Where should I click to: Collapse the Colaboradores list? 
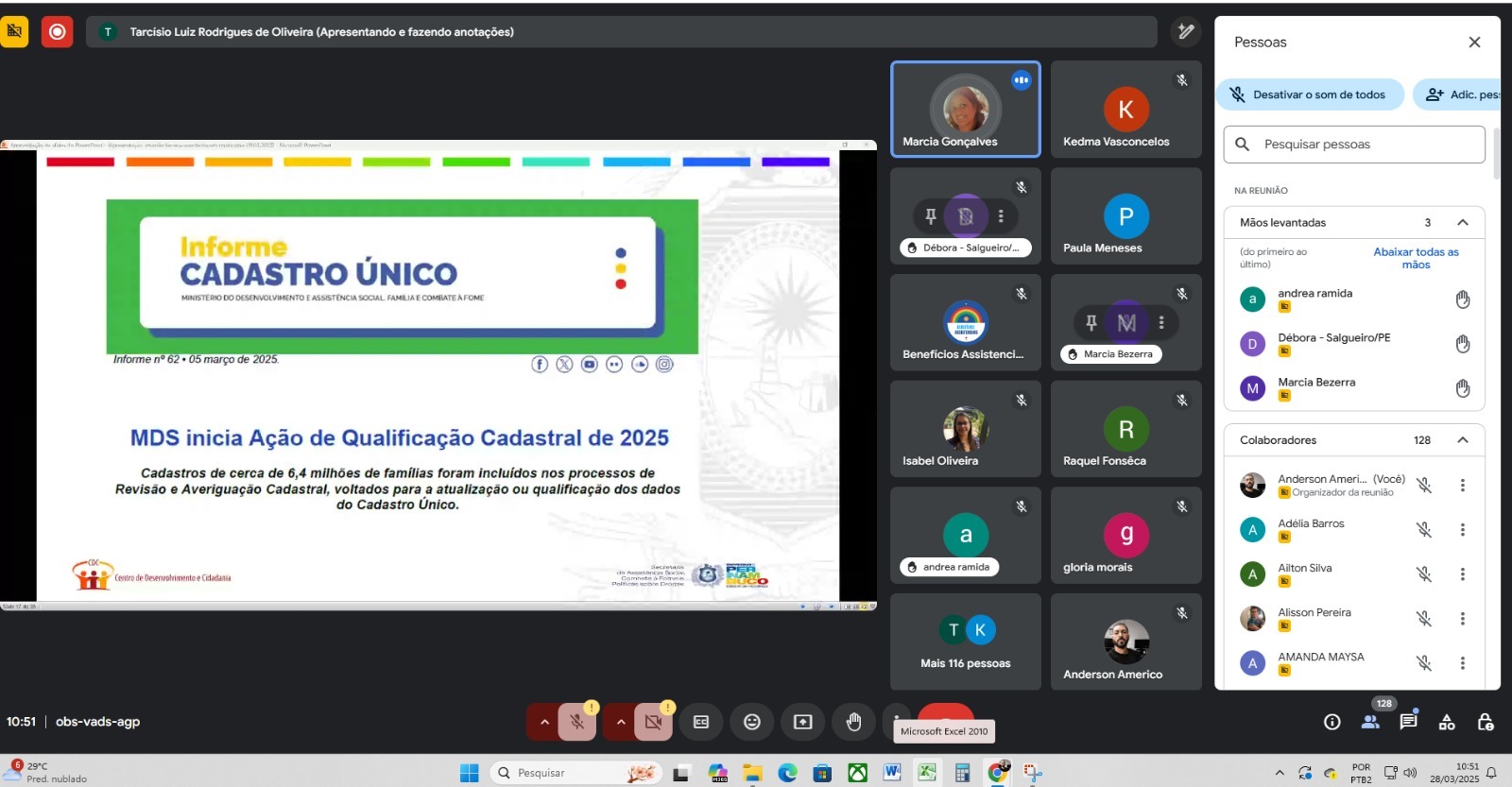tap(1462, 440)
